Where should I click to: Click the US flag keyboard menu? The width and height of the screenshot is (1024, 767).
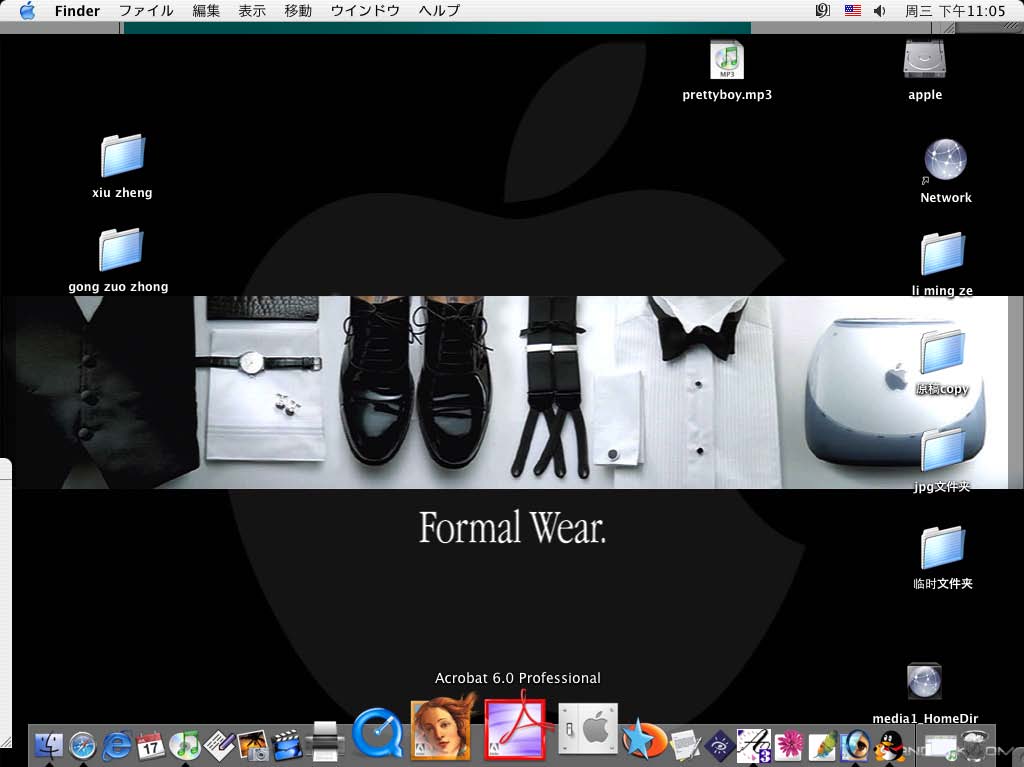click(x=852, y=10)
